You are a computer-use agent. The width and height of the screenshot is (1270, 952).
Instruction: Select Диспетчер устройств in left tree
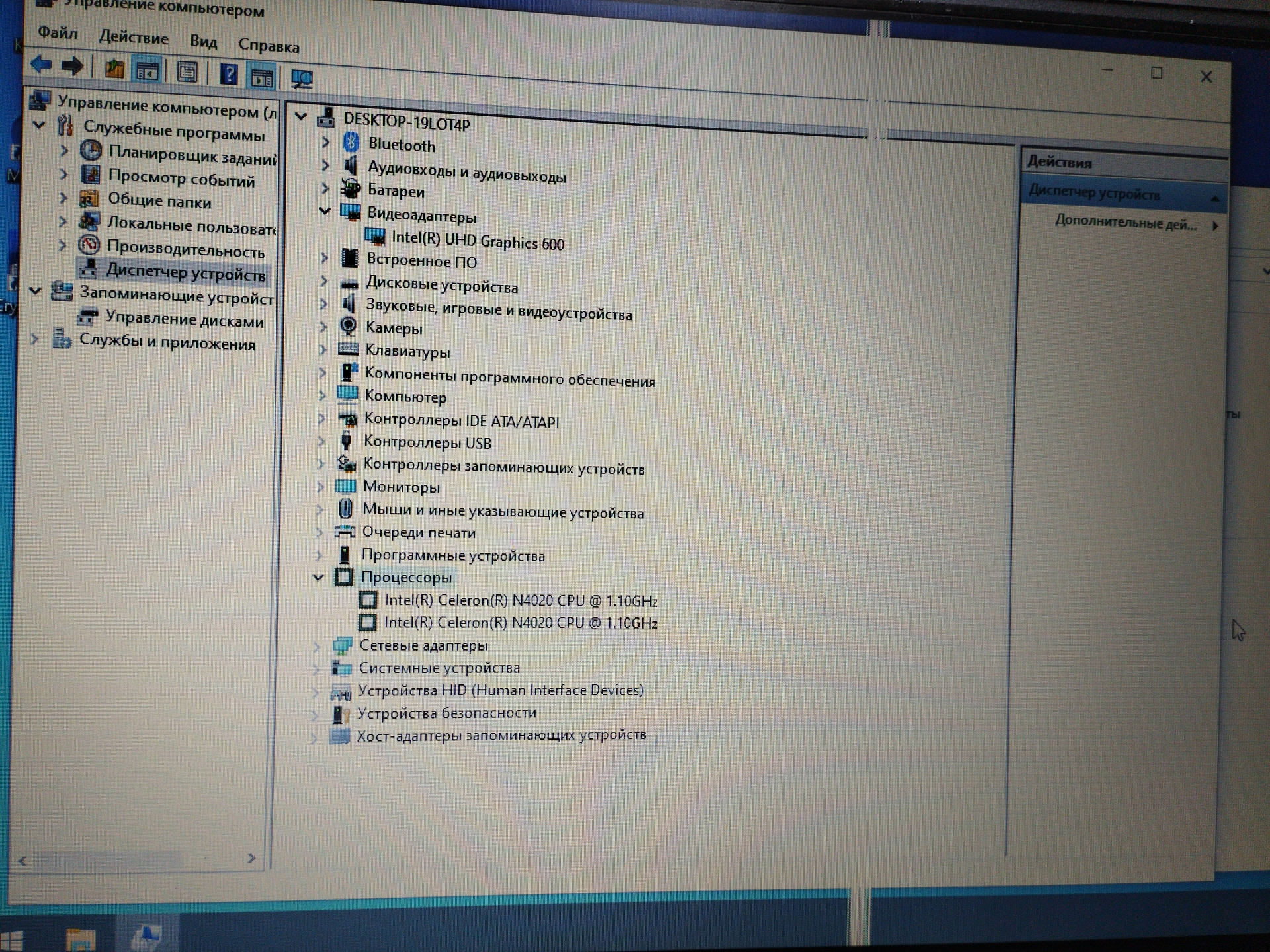186,272
